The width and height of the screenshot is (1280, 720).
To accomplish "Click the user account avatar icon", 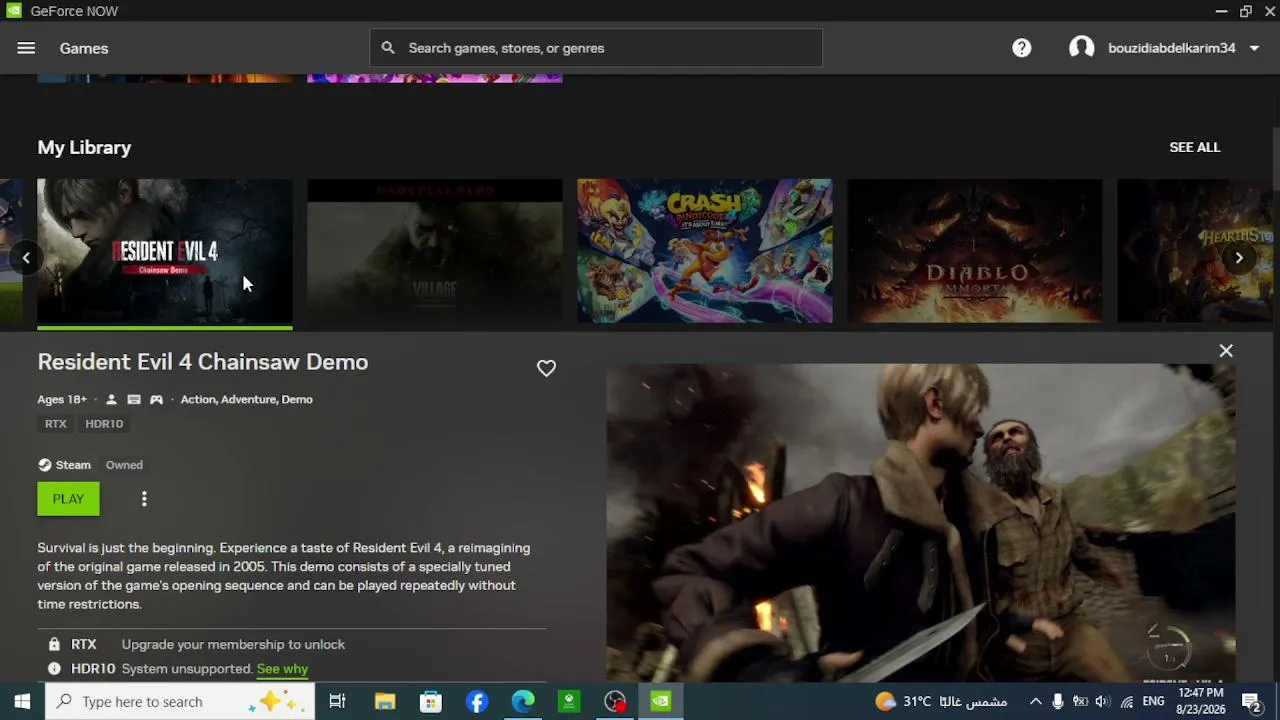I will pos(1081,48).
